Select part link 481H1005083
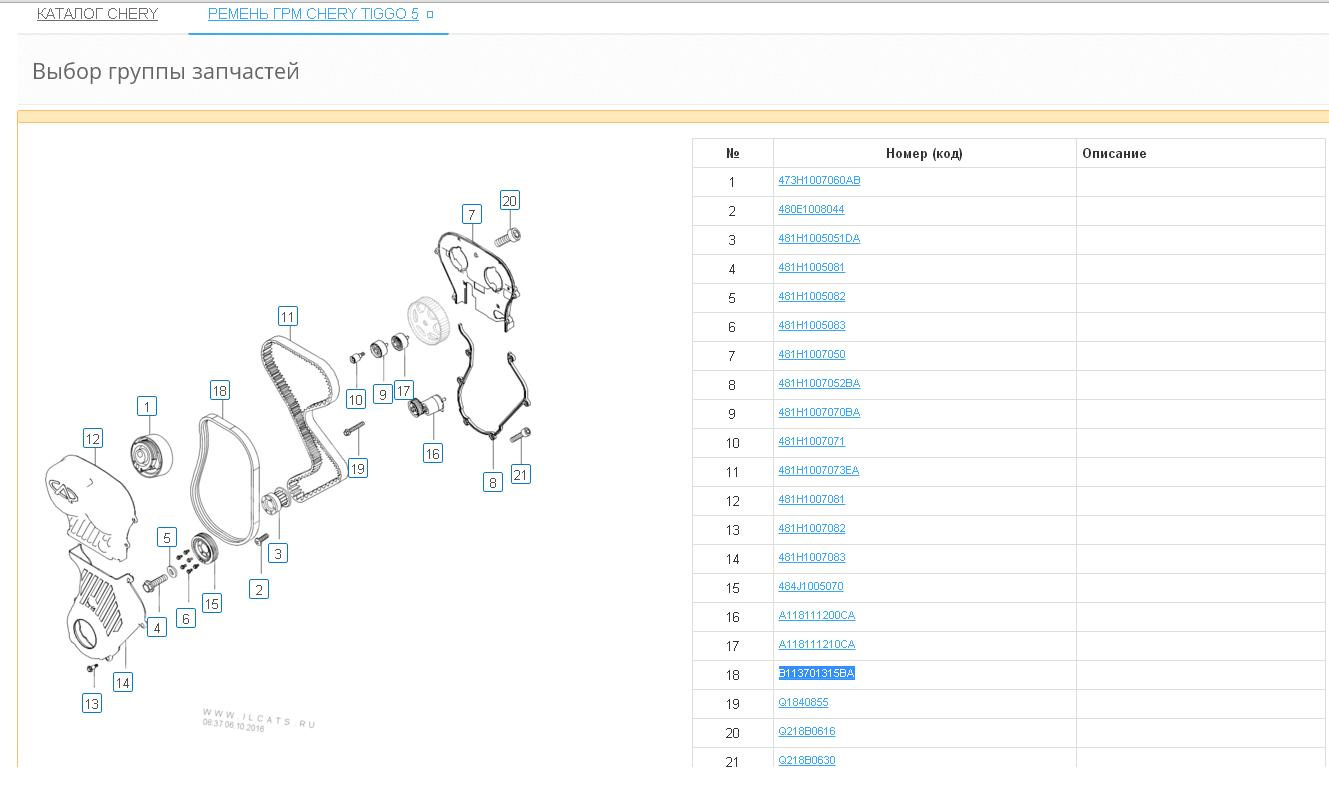Viewport: 1329px width, 790px height. 812,326
